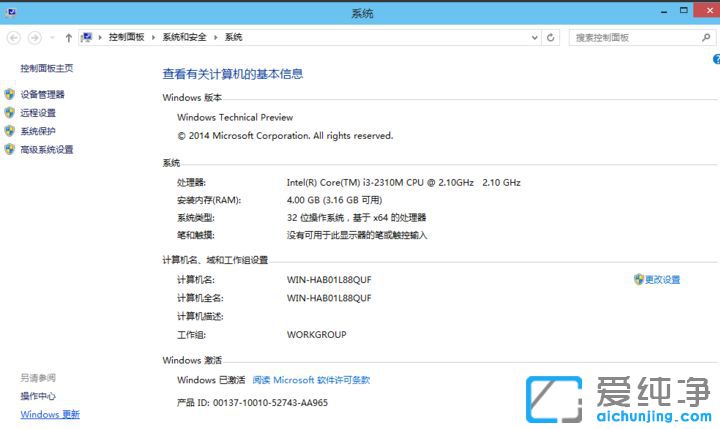
Task: Open 阅读 Microsoft 软件许可条款 link
Action: click(x=311, y=380)
